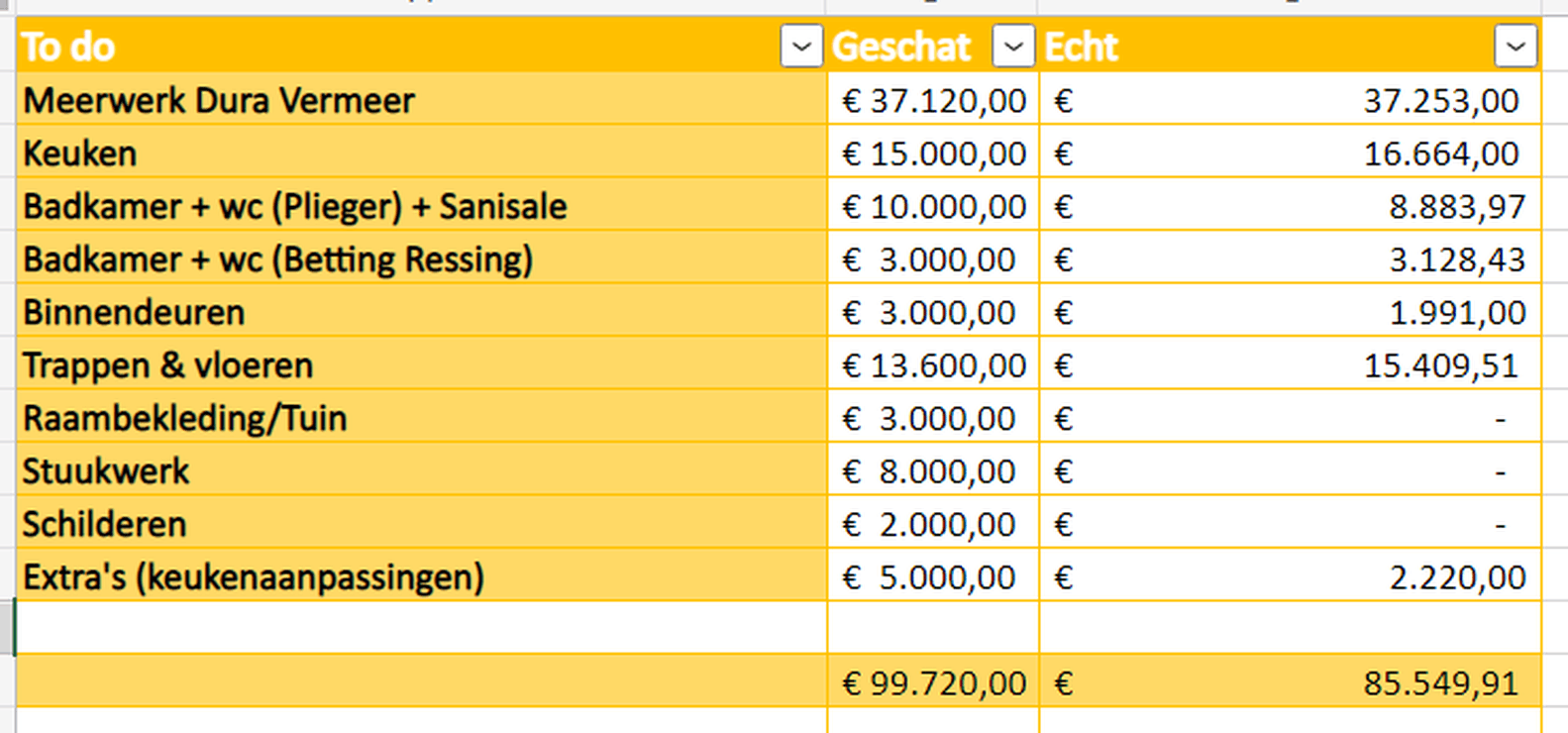The image size is (1568, 733).
Task: Open the Echt column filter dropdown
Action: click(1516, 47)
